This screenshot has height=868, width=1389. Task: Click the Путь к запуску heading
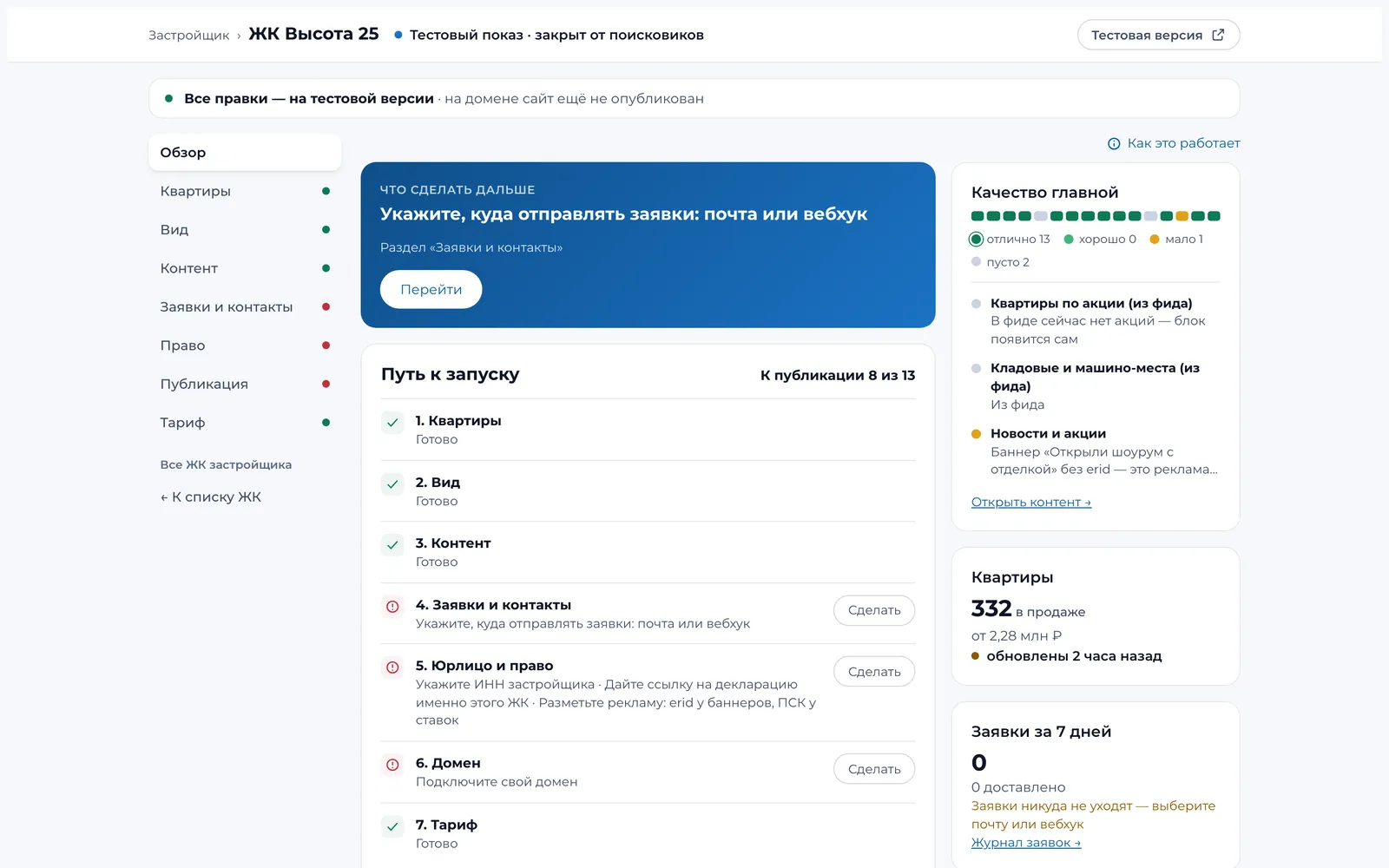point(450,374)
